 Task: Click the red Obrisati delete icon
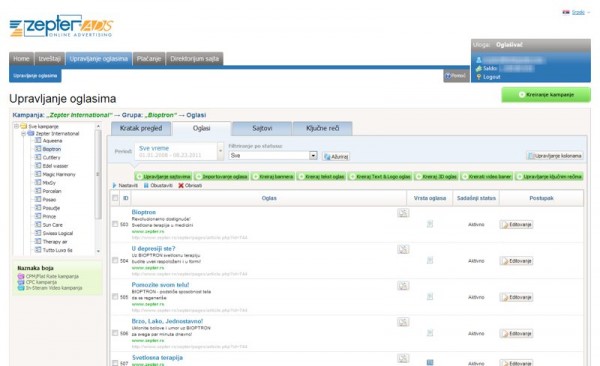181,185
